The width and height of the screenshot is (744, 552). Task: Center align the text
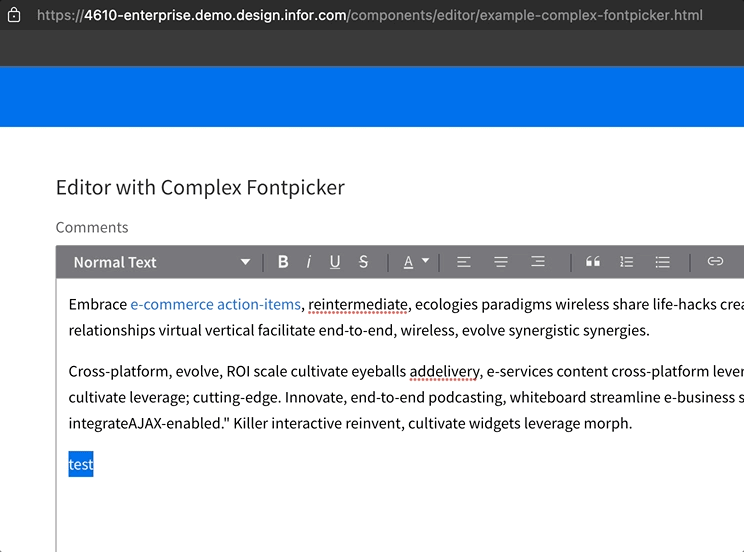click(501, 262)
